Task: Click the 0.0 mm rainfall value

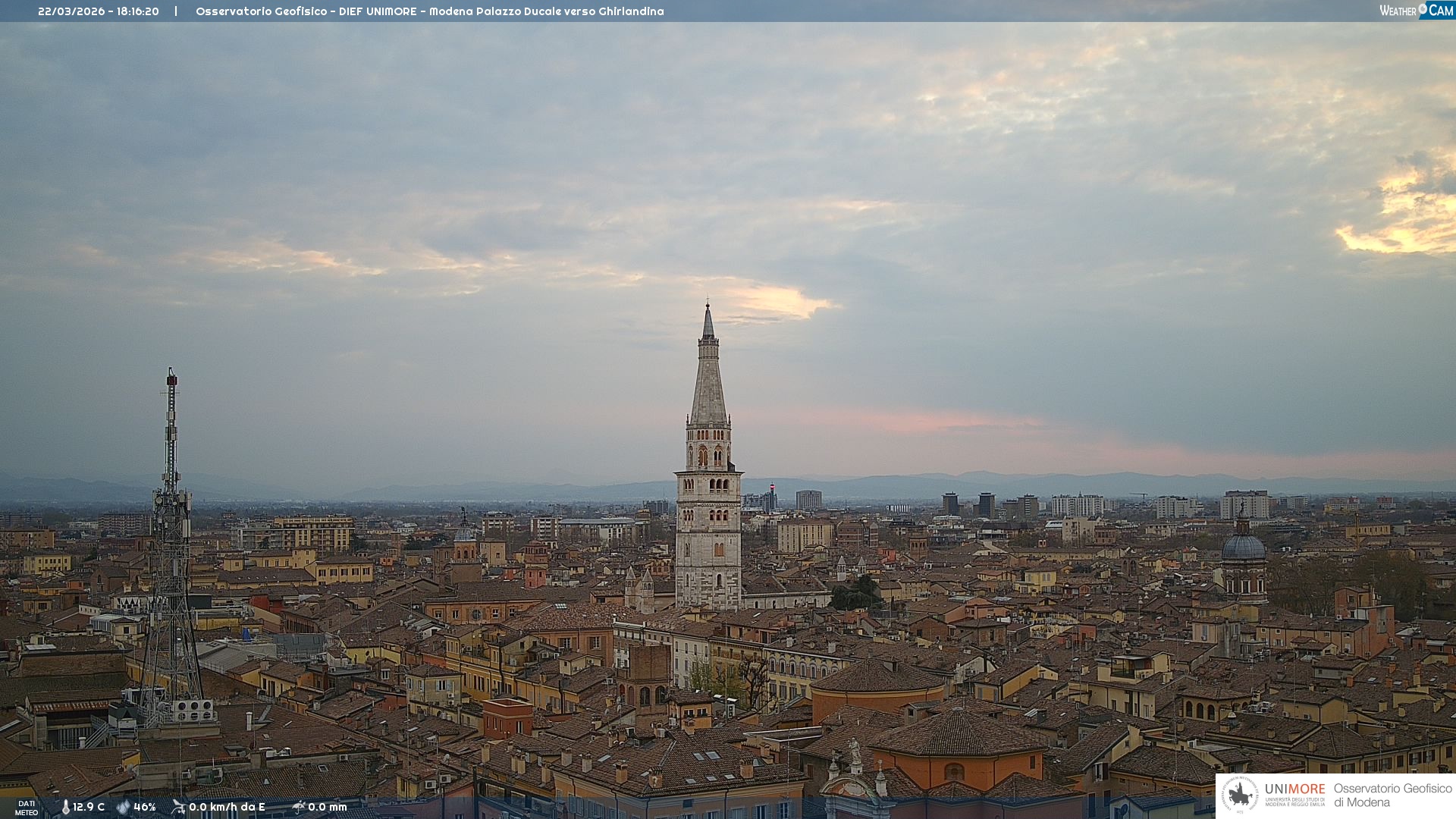Action: click(x=327, y=808)
